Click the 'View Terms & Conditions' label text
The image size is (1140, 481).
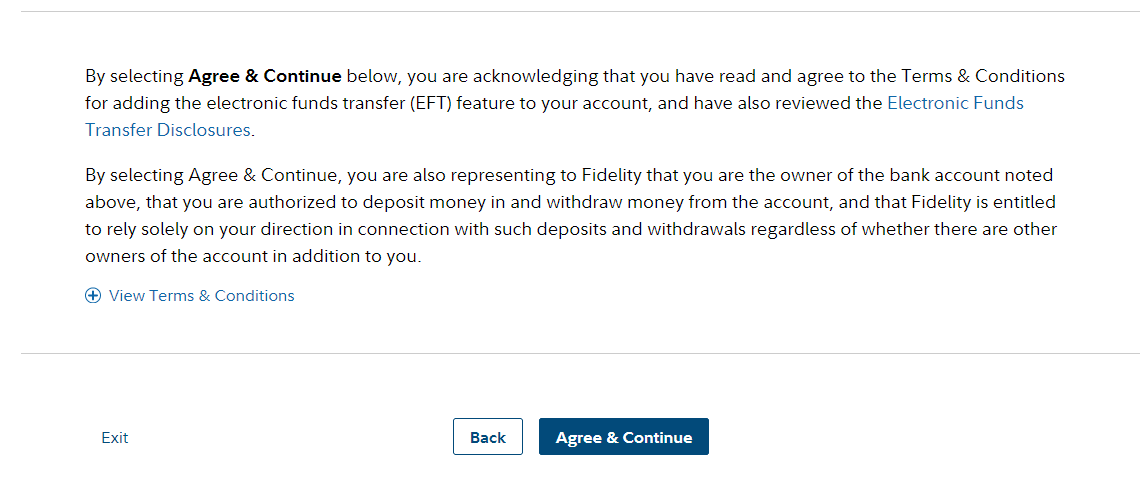[202, 296]
